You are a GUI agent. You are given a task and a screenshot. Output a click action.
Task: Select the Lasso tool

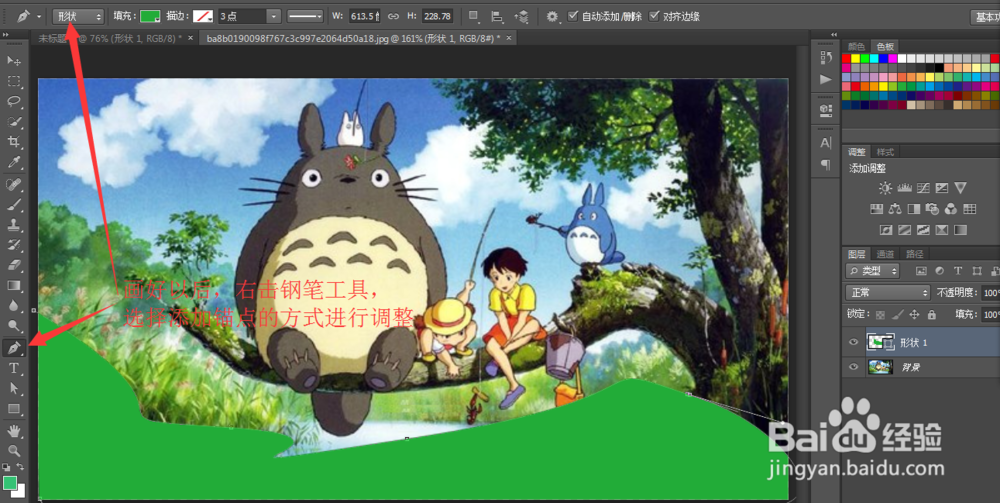tap(13, 101)
